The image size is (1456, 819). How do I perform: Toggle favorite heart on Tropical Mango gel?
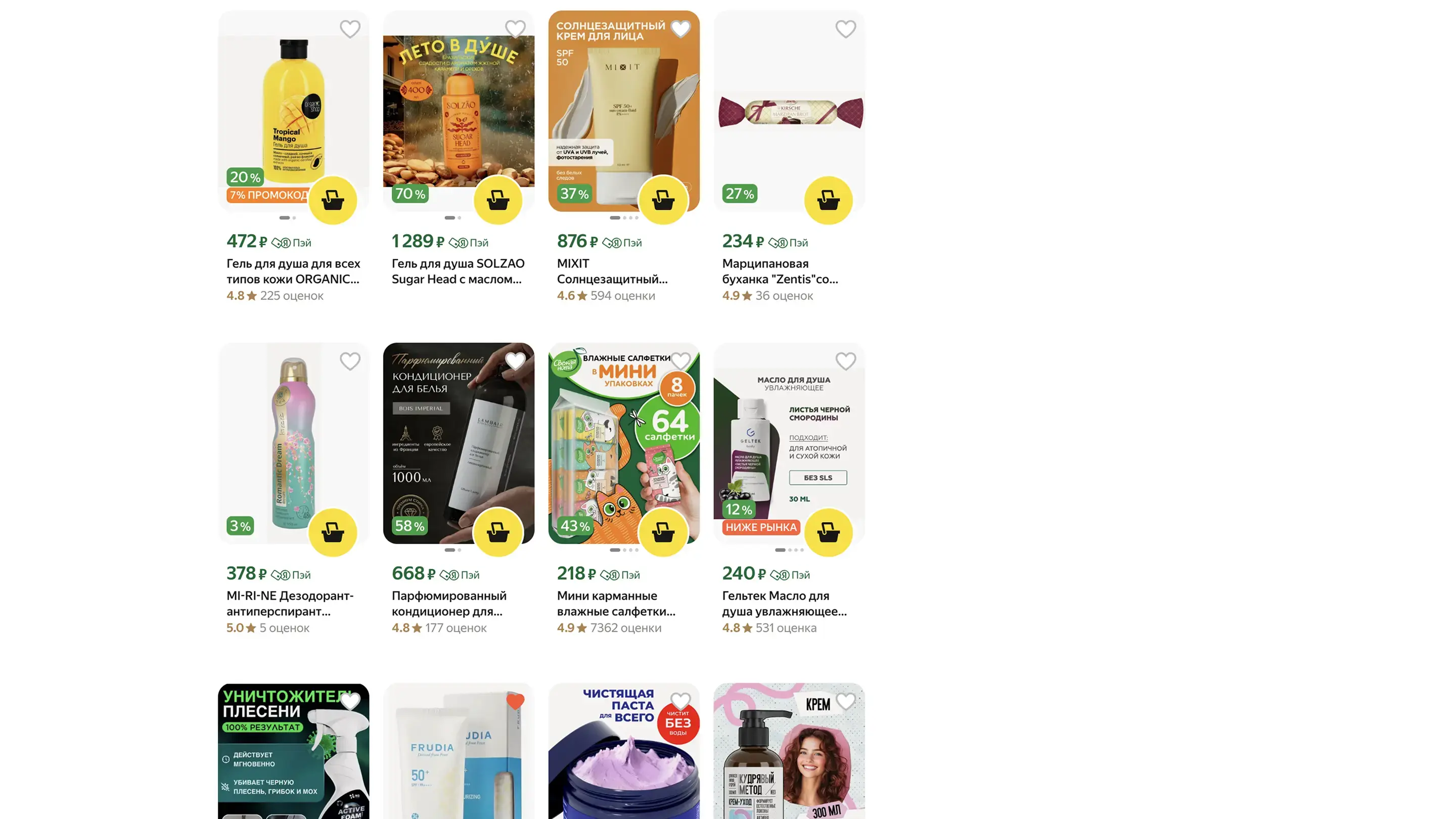click(x=350, y=29)
